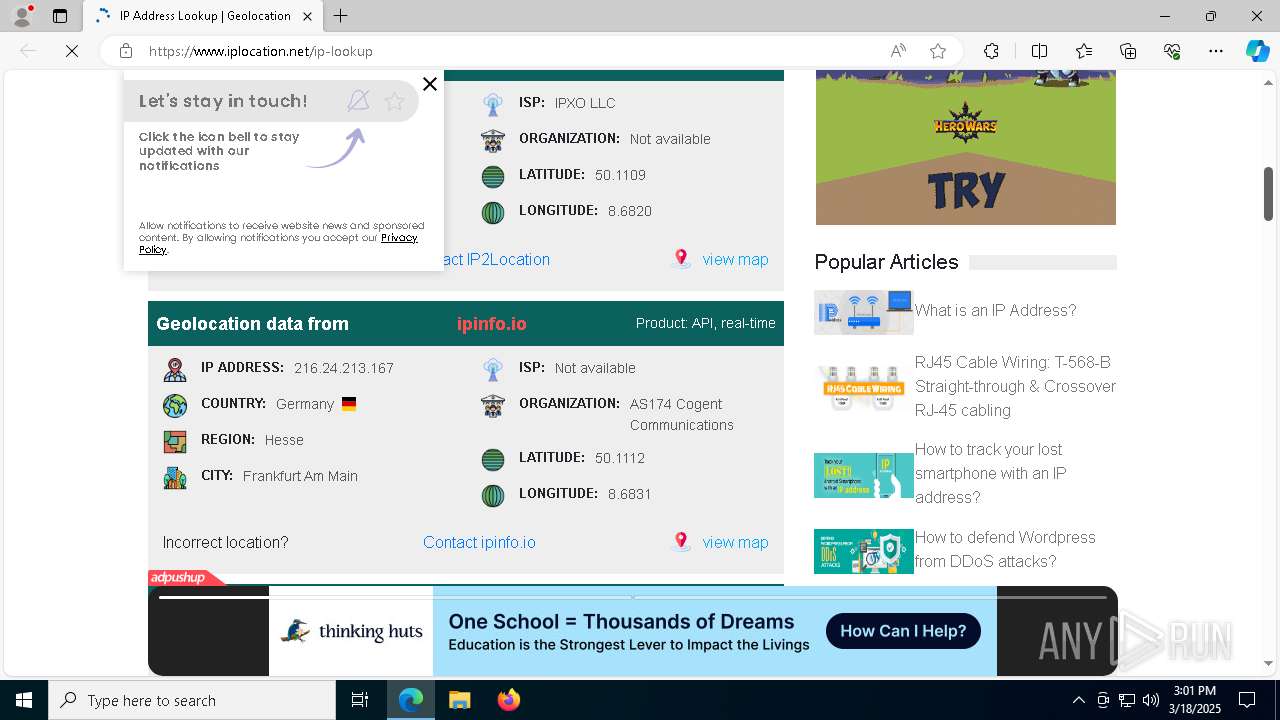This screenshot has height=720, width=1280.
Task: Click the lost smartphone article thumbnail
Action: pos(864,476)
